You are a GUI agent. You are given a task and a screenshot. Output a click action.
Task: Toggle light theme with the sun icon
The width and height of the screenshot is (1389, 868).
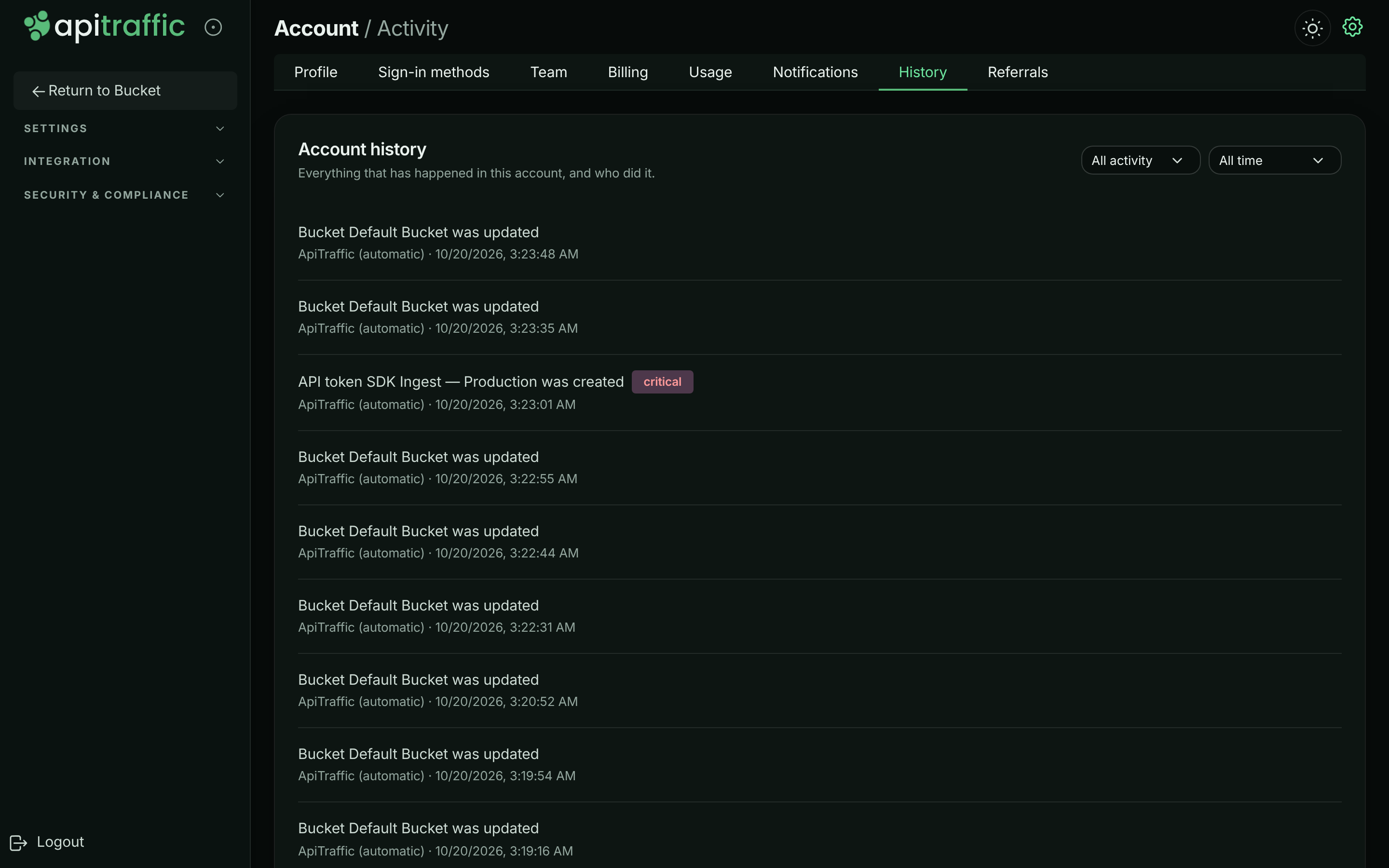pos(1312,27)
